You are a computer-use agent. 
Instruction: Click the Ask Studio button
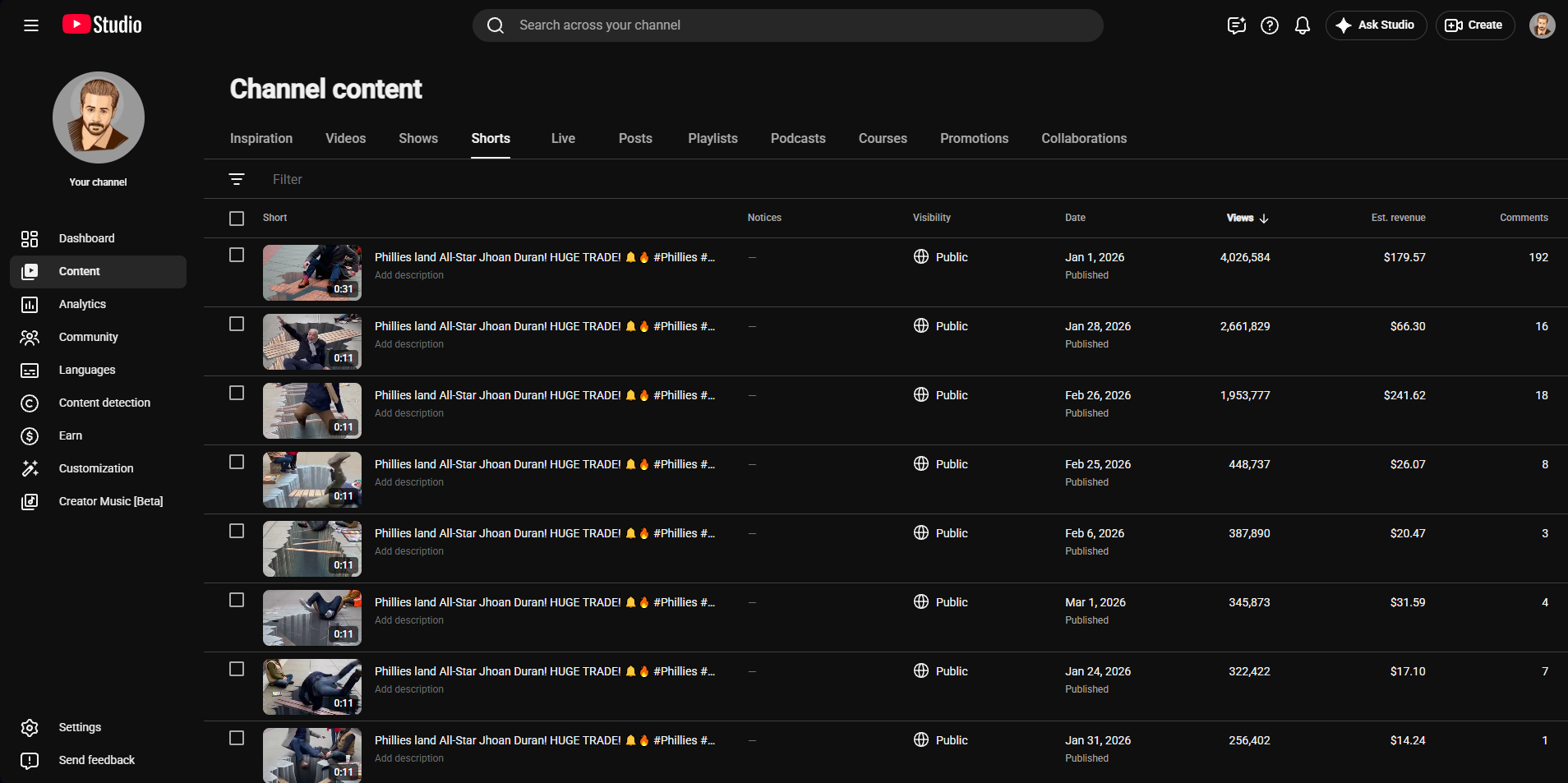coord(1376,25)
